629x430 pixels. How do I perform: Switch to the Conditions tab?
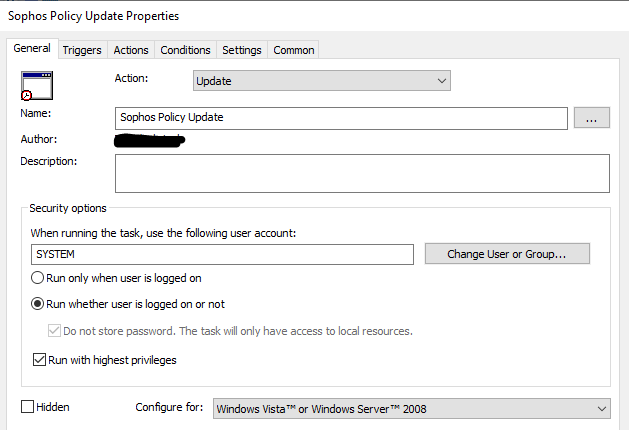tap(185, 50)
